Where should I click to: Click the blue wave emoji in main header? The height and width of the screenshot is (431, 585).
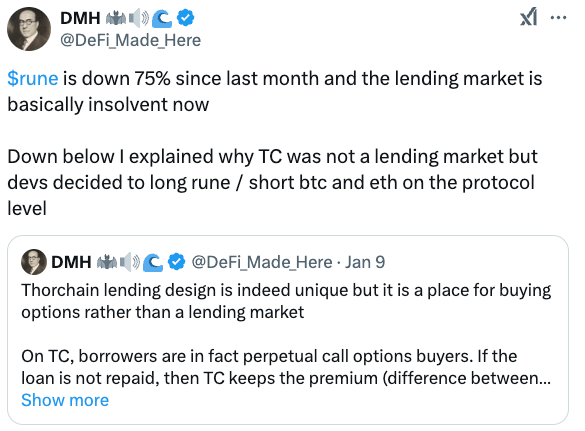tap(162, 19)
